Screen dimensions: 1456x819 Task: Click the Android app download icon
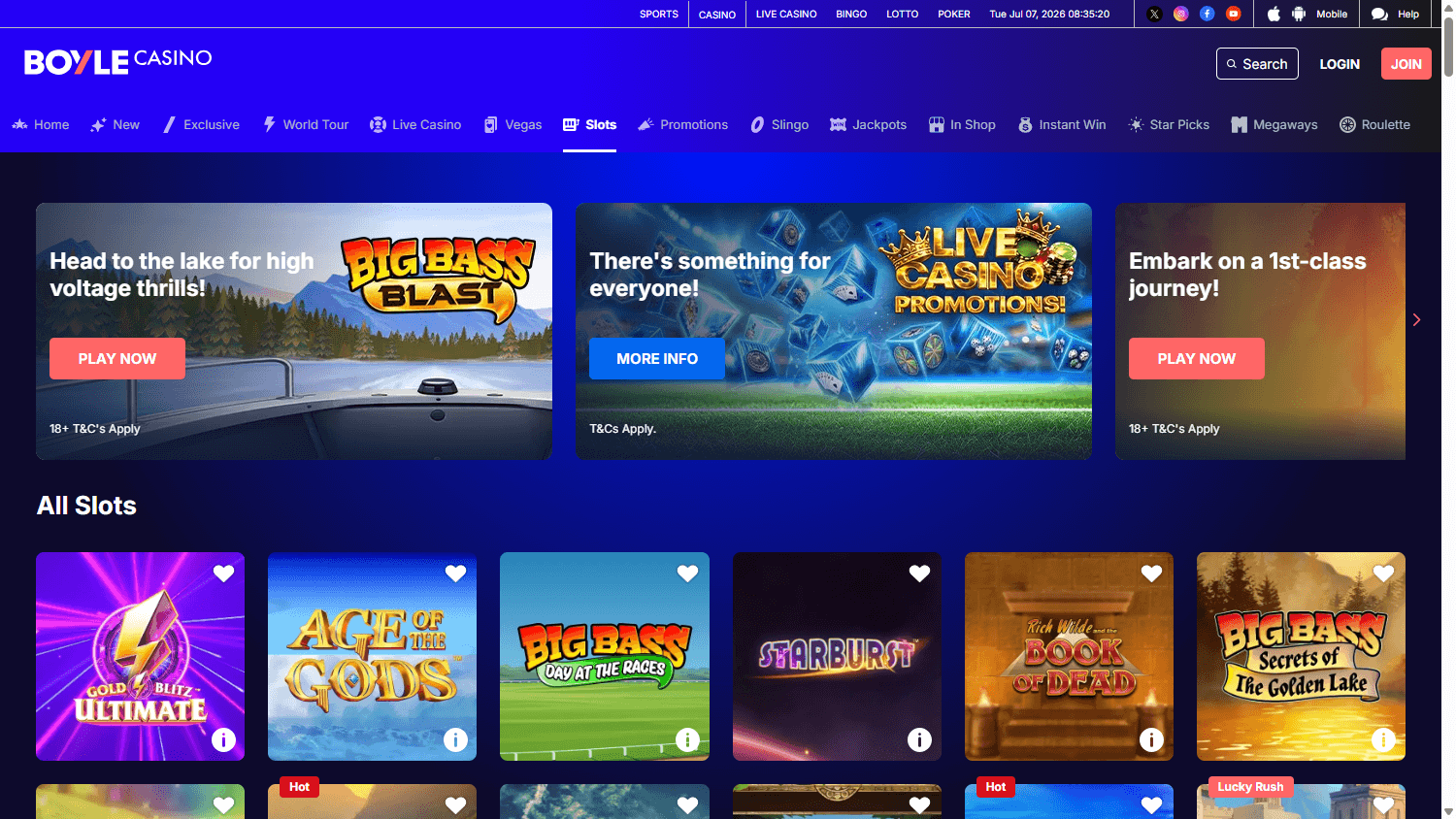pyautogui.click(x=1299, y=14)
